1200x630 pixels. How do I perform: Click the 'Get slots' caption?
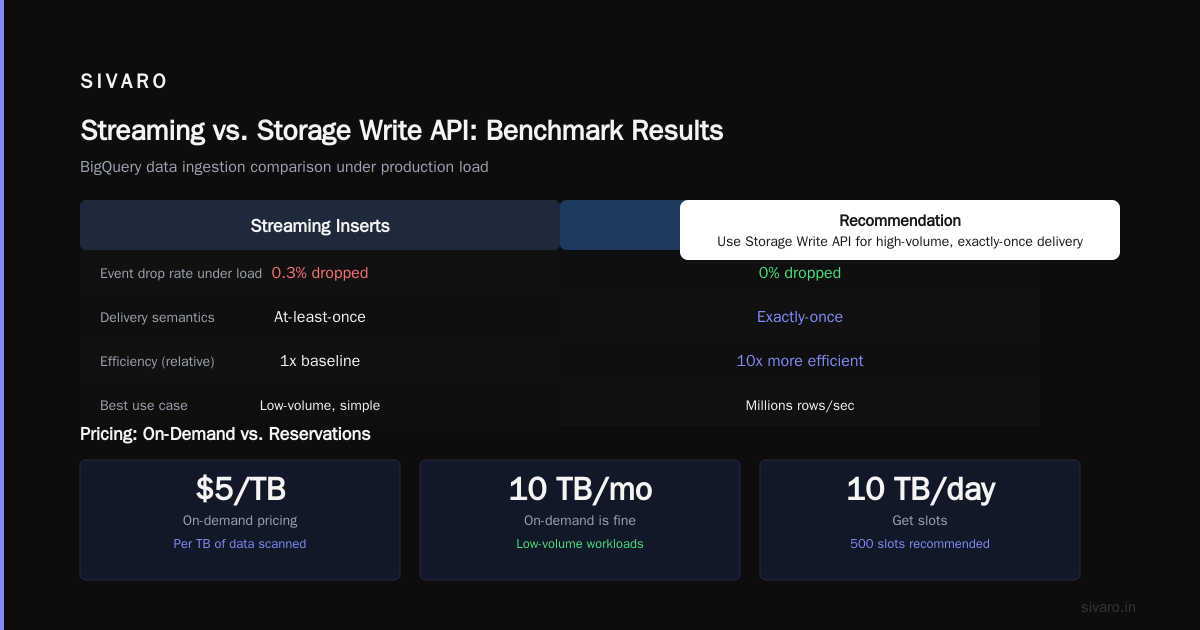[x=920, y=520]
